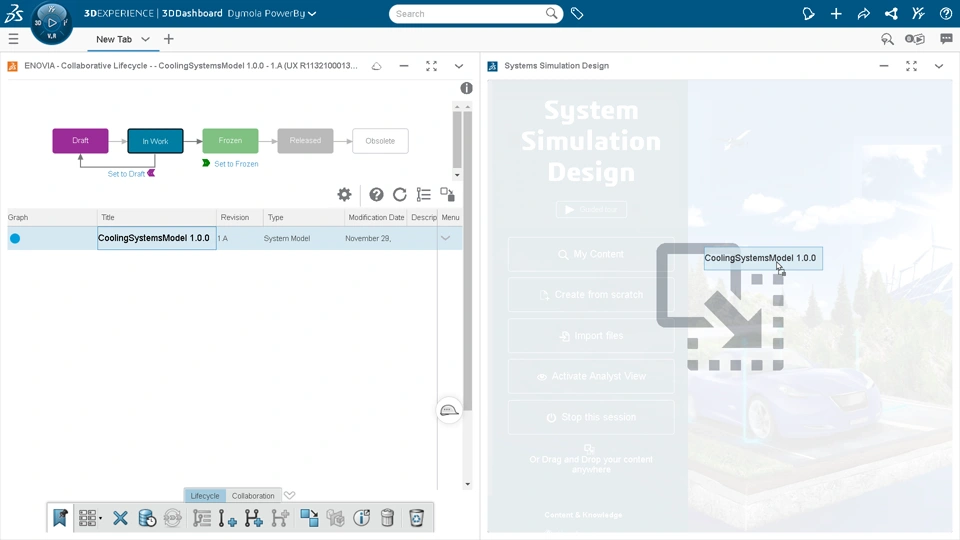Open the grid view dropdown in the action bar
Viewport: 960px width, 540px height.
(x=90, y=518)
